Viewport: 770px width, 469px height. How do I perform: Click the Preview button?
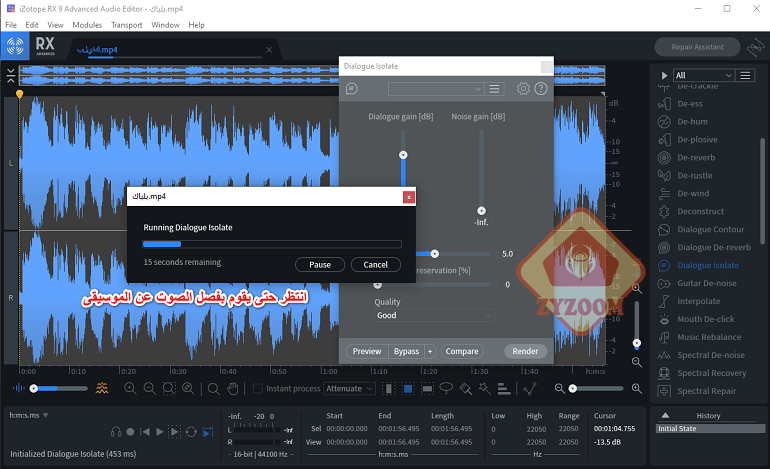point(367,351)
